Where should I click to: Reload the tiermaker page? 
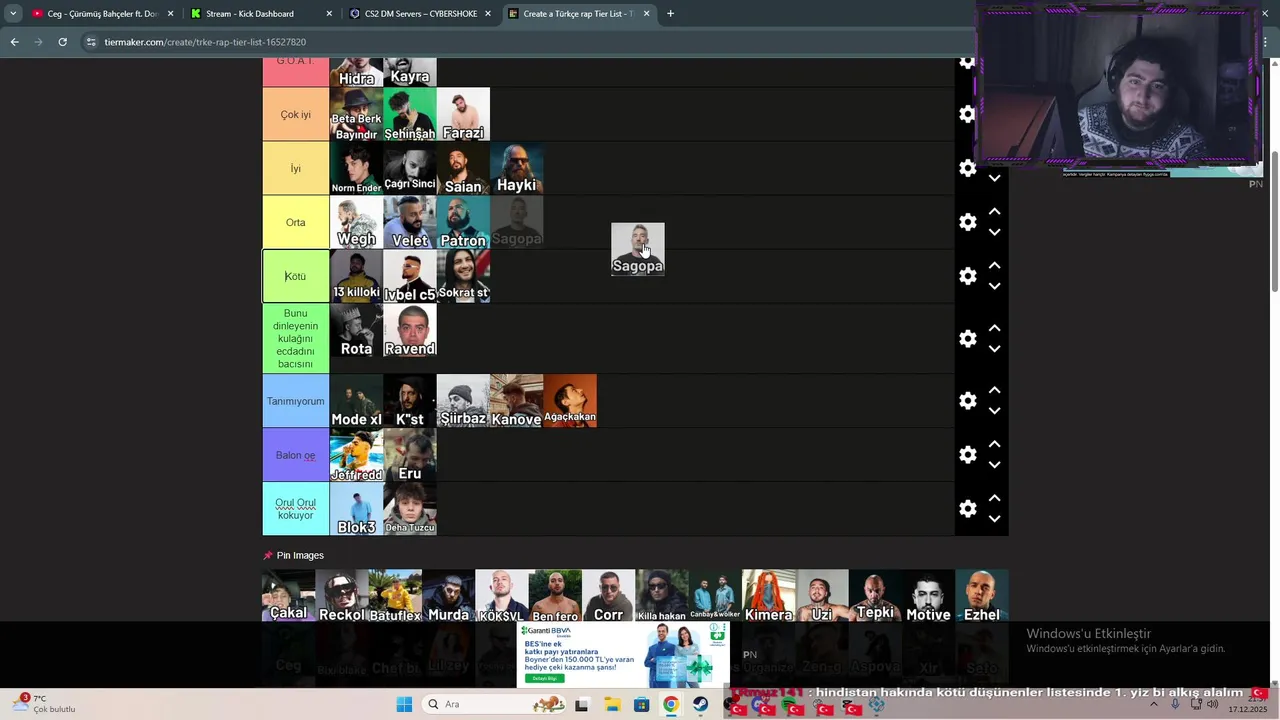[62, 42]
